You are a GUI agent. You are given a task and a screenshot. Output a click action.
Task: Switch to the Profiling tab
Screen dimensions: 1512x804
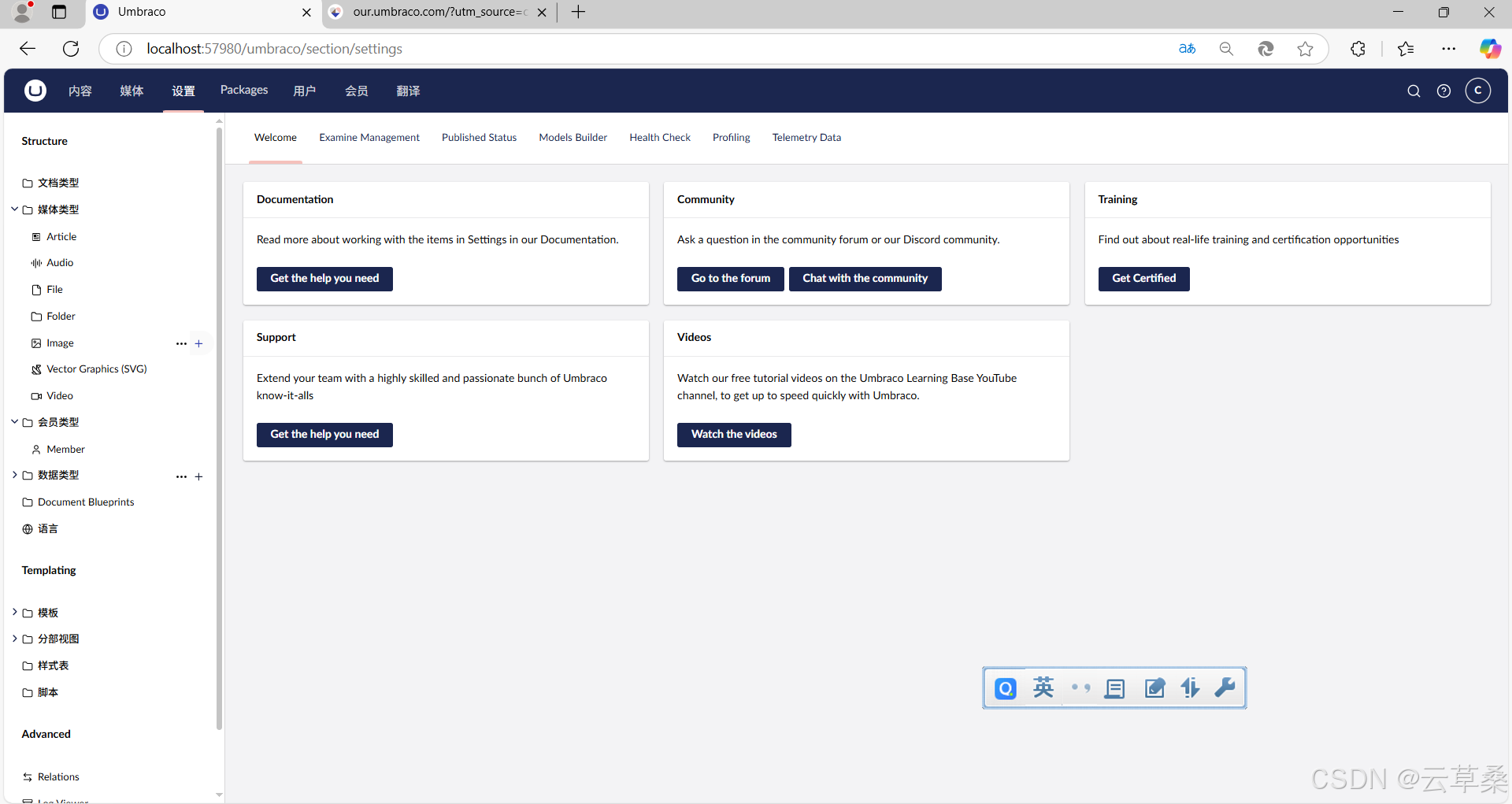[x=732, y=138]
